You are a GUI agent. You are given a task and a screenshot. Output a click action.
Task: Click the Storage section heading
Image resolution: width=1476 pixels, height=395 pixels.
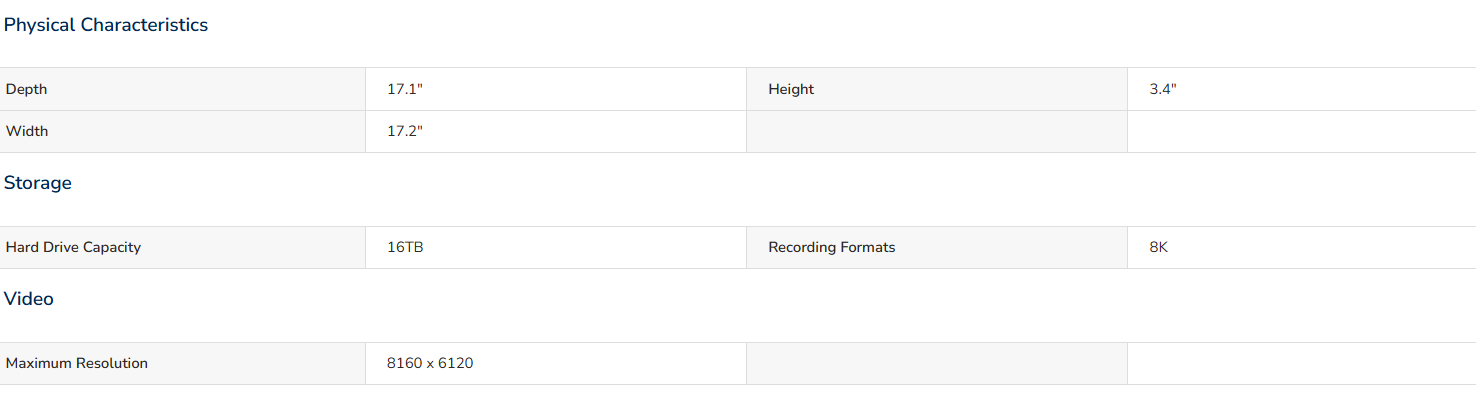(38, 183)
